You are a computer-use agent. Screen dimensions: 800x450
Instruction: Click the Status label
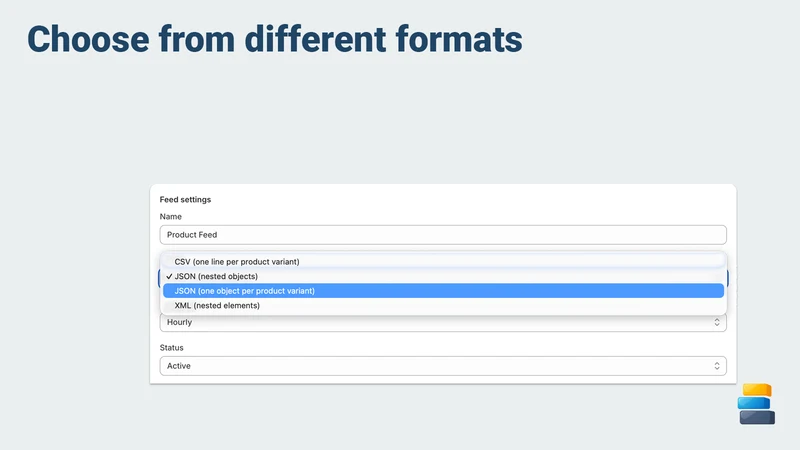(x=171, y=347)
